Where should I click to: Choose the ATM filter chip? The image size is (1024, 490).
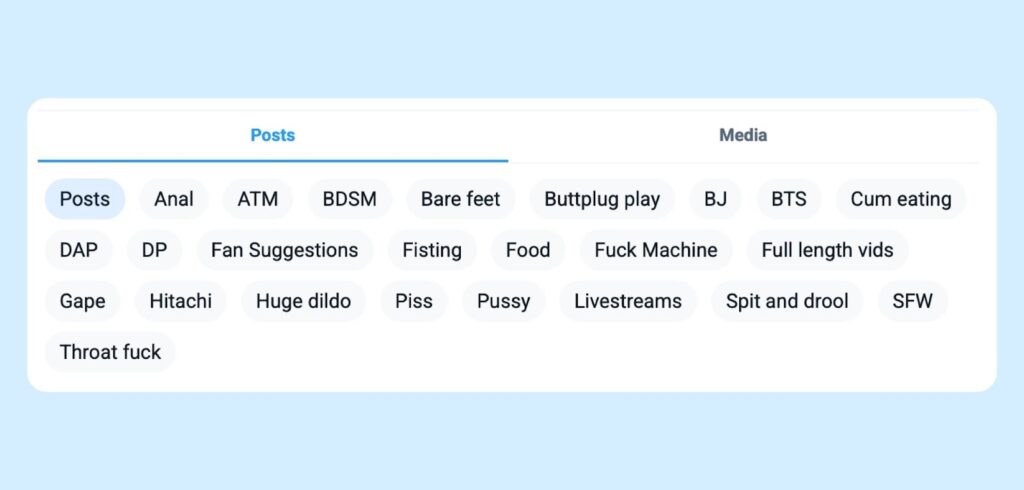(x=257, y=199)
